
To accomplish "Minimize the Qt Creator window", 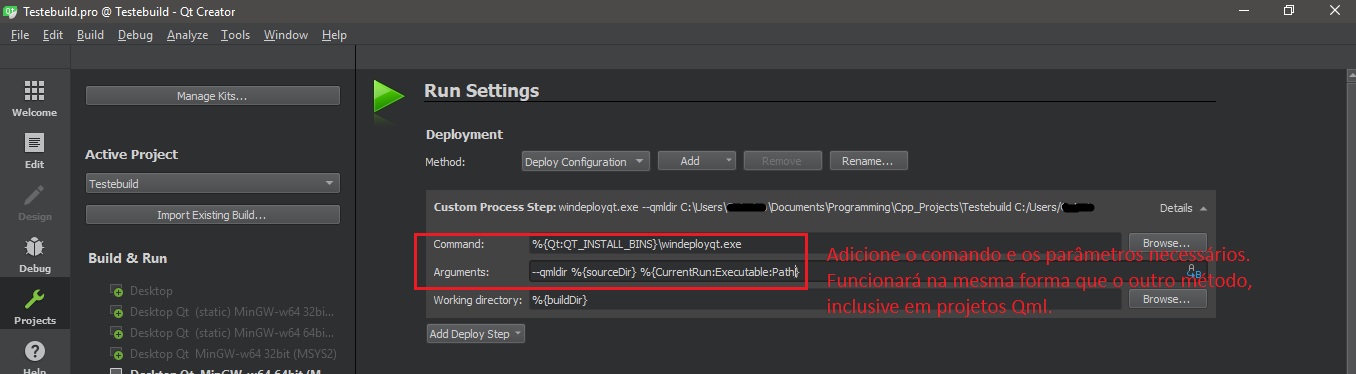I will click(x=1243, y=10).
